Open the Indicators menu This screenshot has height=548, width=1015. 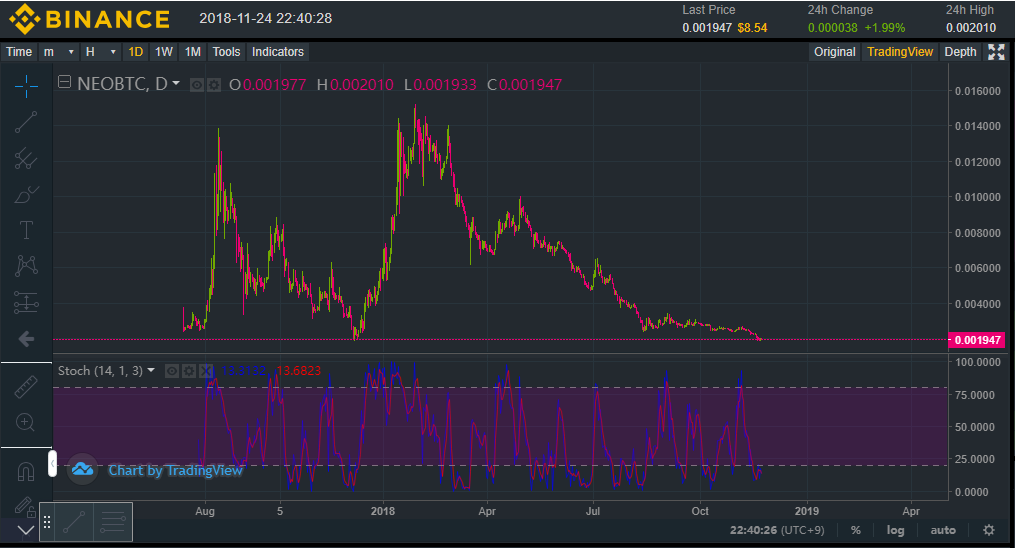tap(278, 52)
